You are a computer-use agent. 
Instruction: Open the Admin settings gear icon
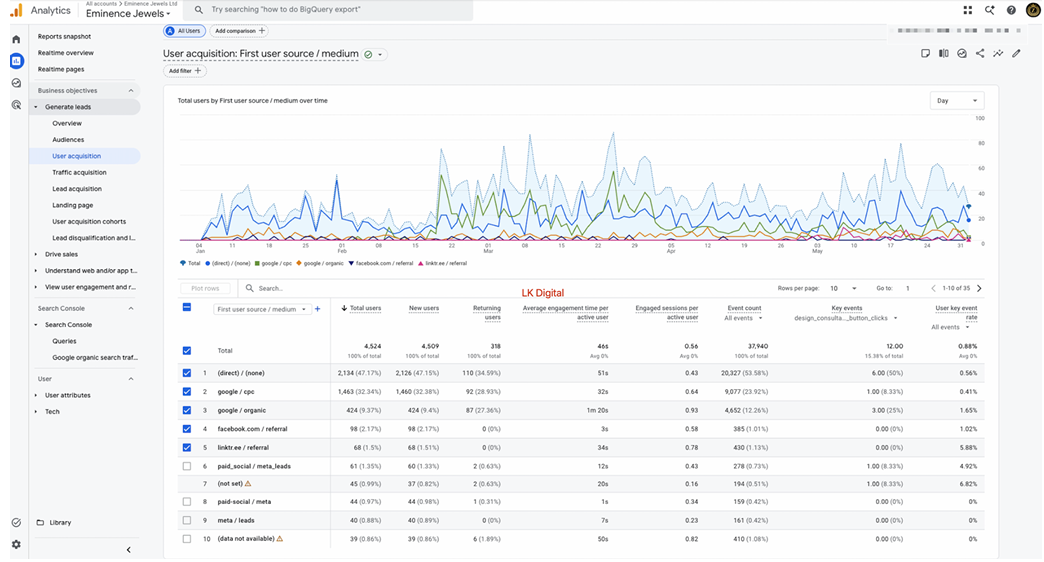coord(16,545)
